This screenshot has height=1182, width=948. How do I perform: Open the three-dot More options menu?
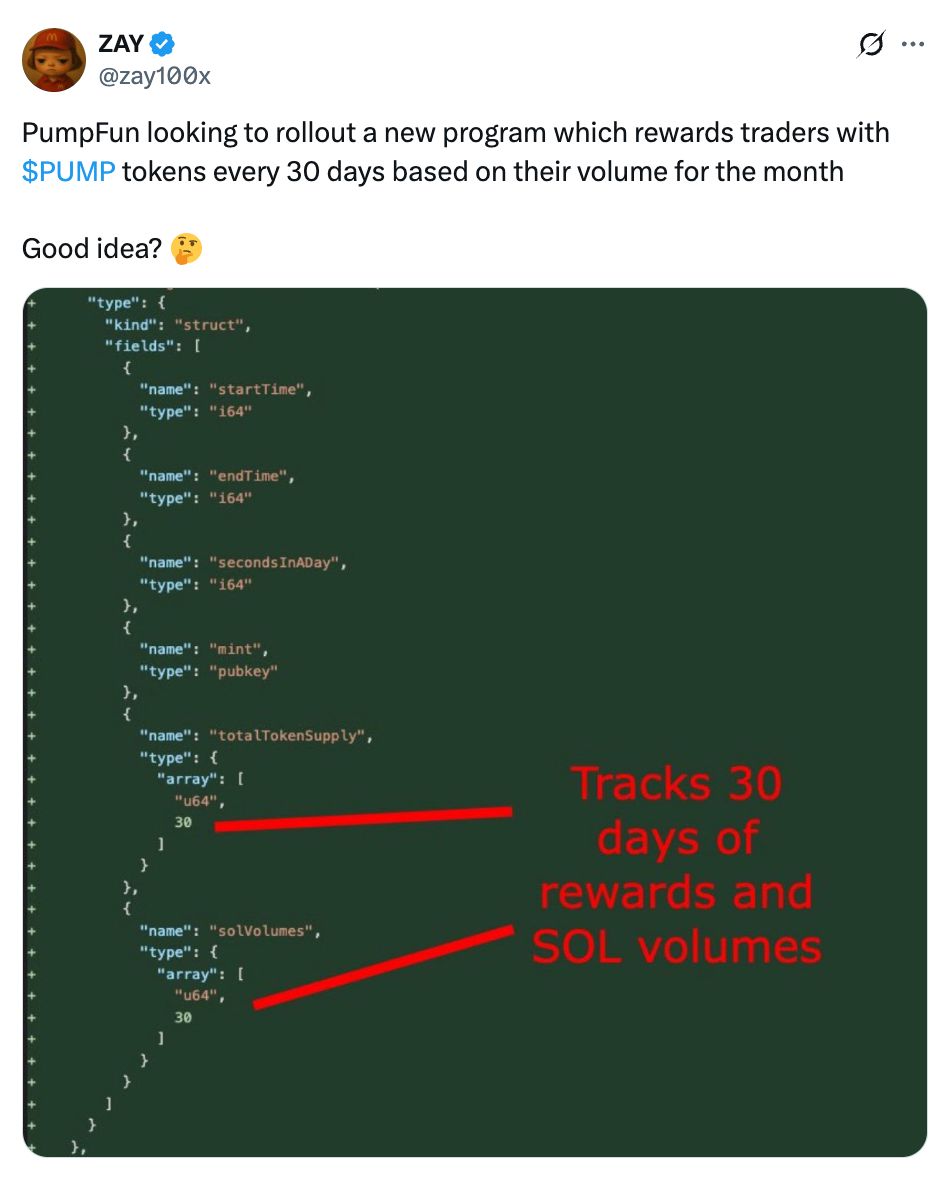point(913,44)
